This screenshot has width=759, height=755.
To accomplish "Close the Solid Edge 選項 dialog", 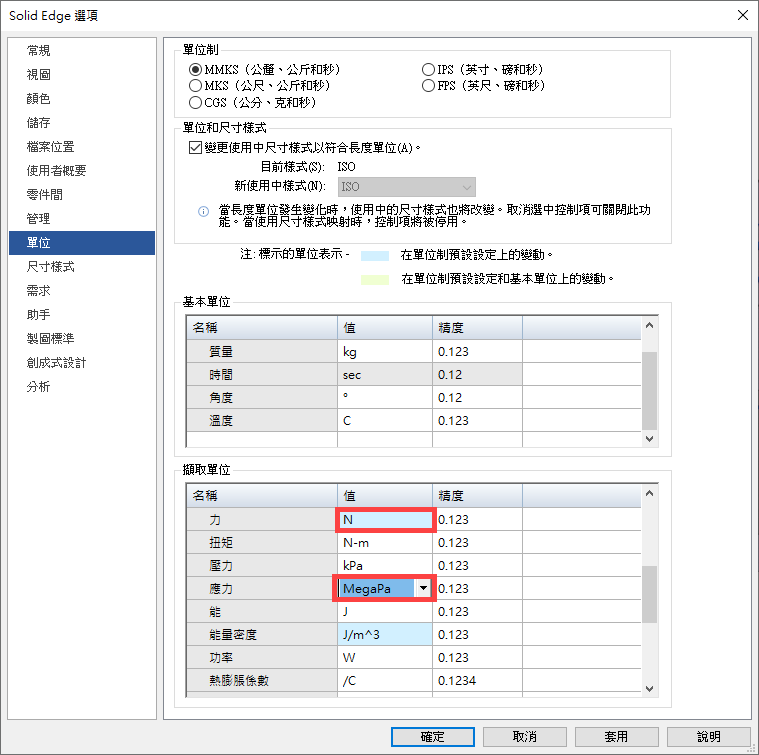I will (x=743, y=15).
